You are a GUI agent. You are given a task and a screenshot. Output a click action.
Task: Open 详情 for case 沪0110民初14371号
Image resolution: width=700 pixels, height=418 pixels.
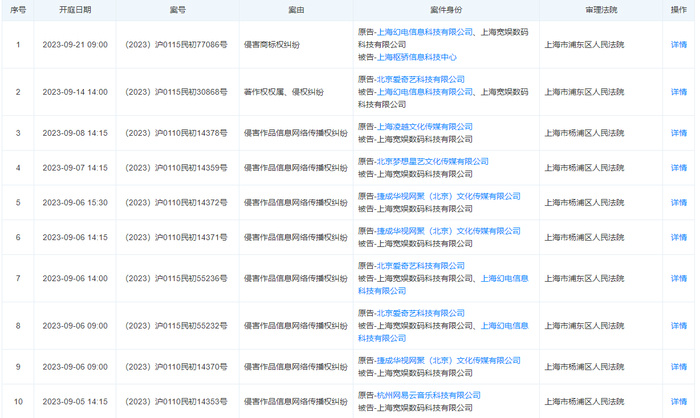(679, 238)
